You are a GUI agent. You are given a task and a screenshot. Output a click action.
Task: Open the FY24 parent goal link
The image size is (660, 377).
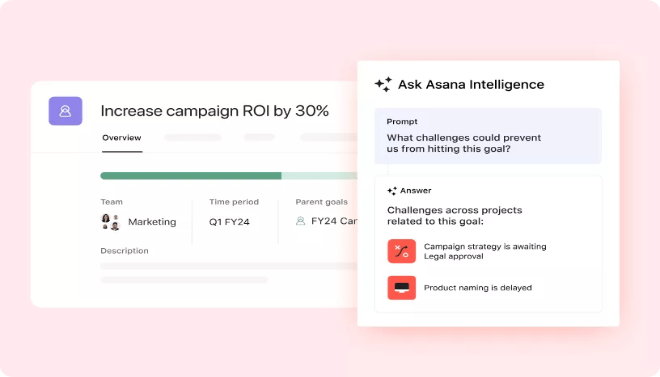[334, 221]
